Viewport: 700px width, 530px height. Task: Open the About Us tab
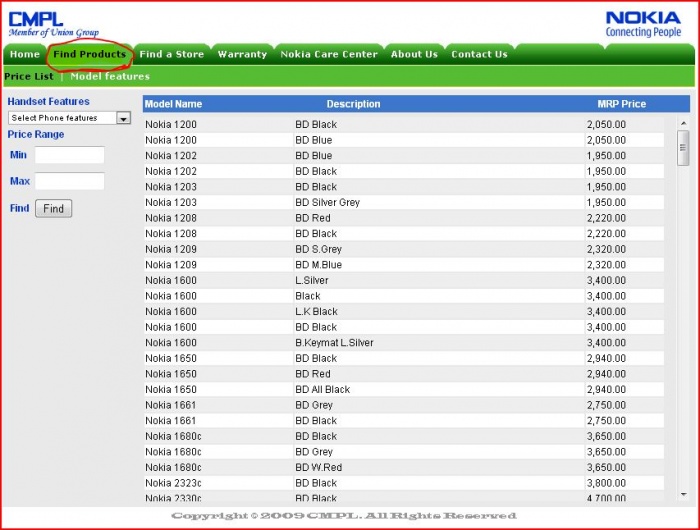pyautogui.click(x=414, y=54)
